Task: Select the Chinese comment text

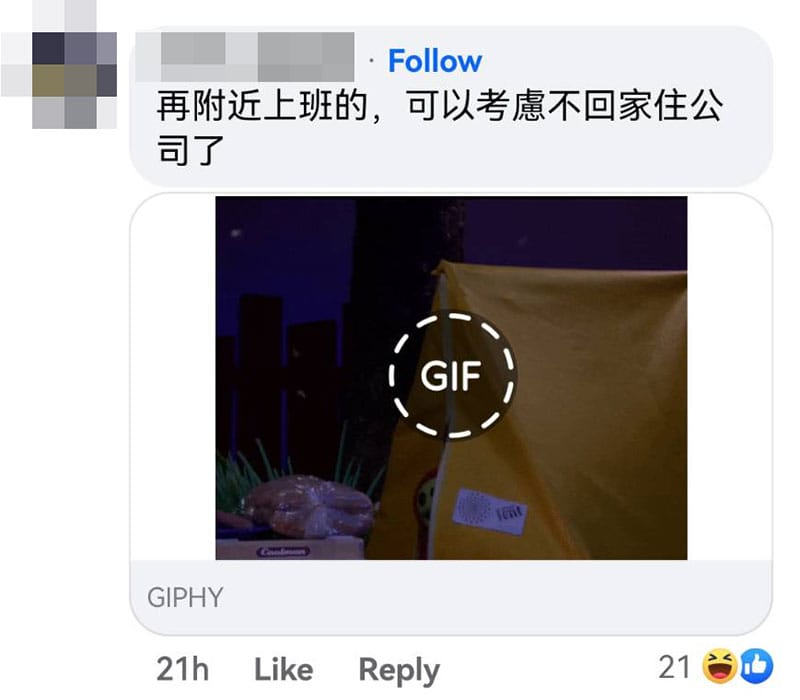Action: pos(439,128)
